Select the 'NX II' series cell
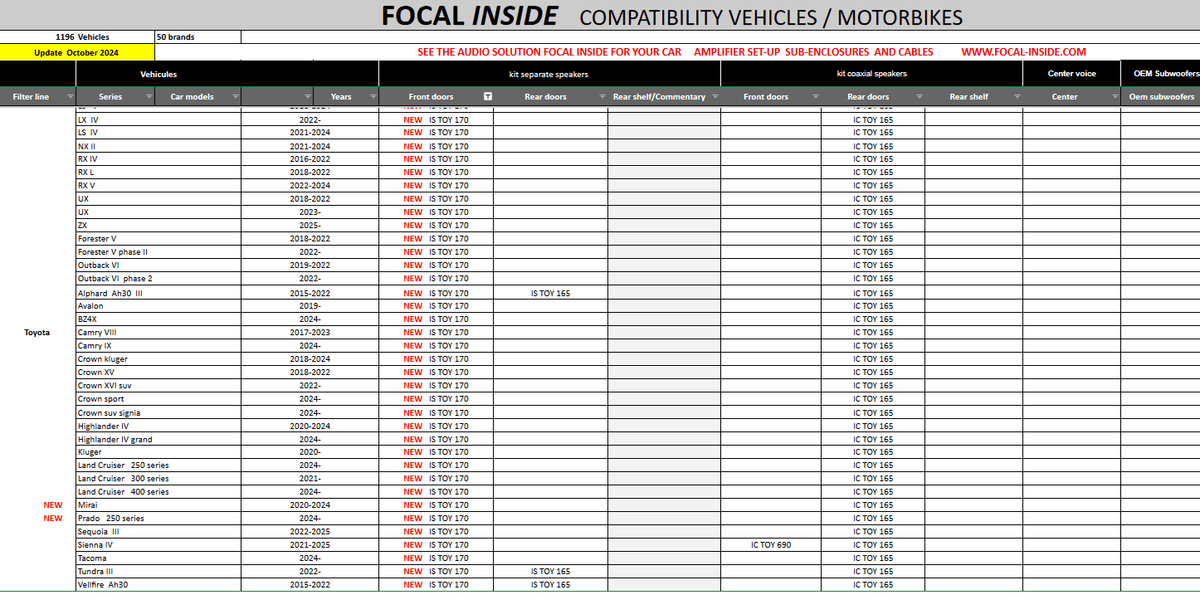1200x610 pixels. (159, 146)
